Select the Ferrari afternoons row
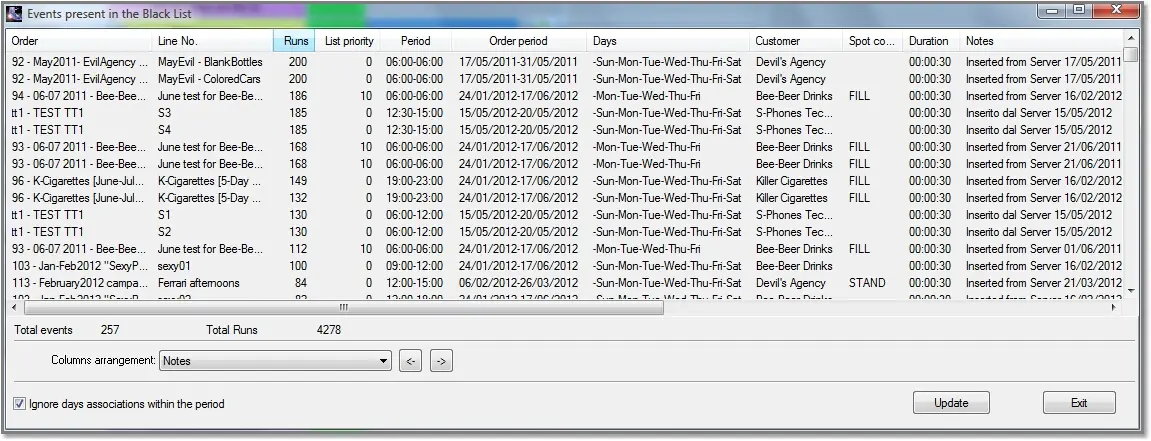 tap(198, 283)
